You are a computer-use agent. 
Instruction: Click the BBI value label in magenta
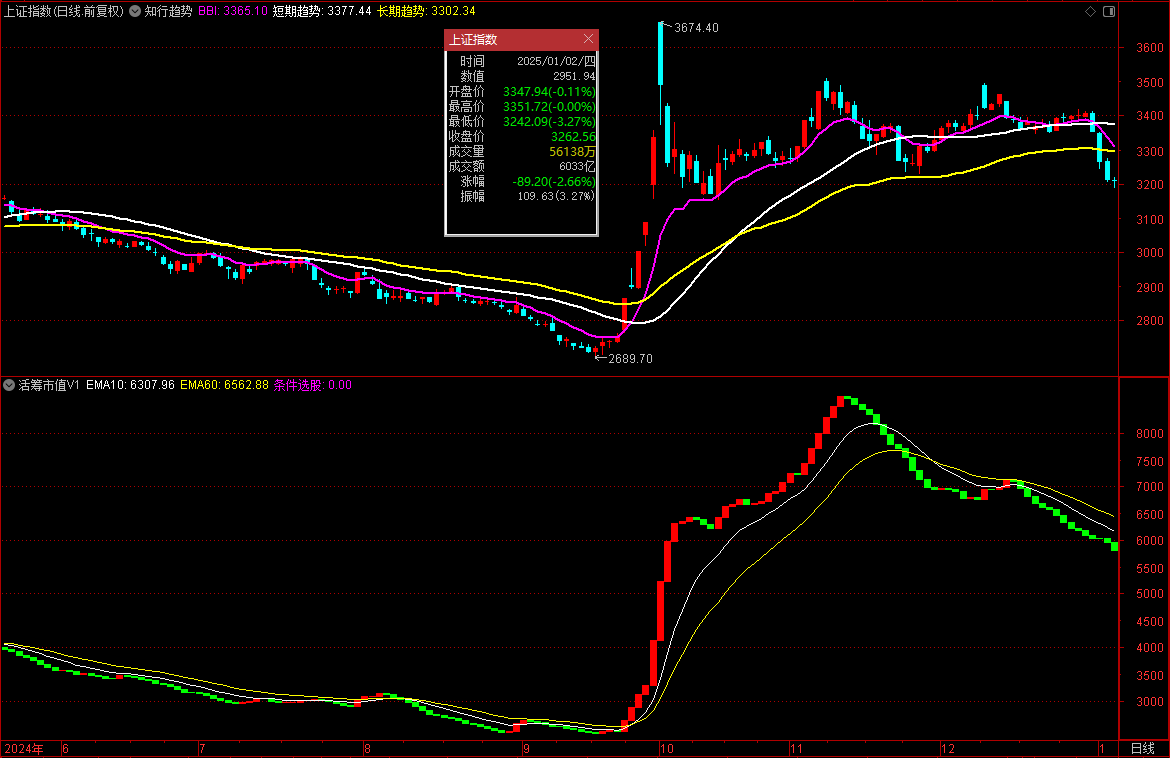coord(232,11)
